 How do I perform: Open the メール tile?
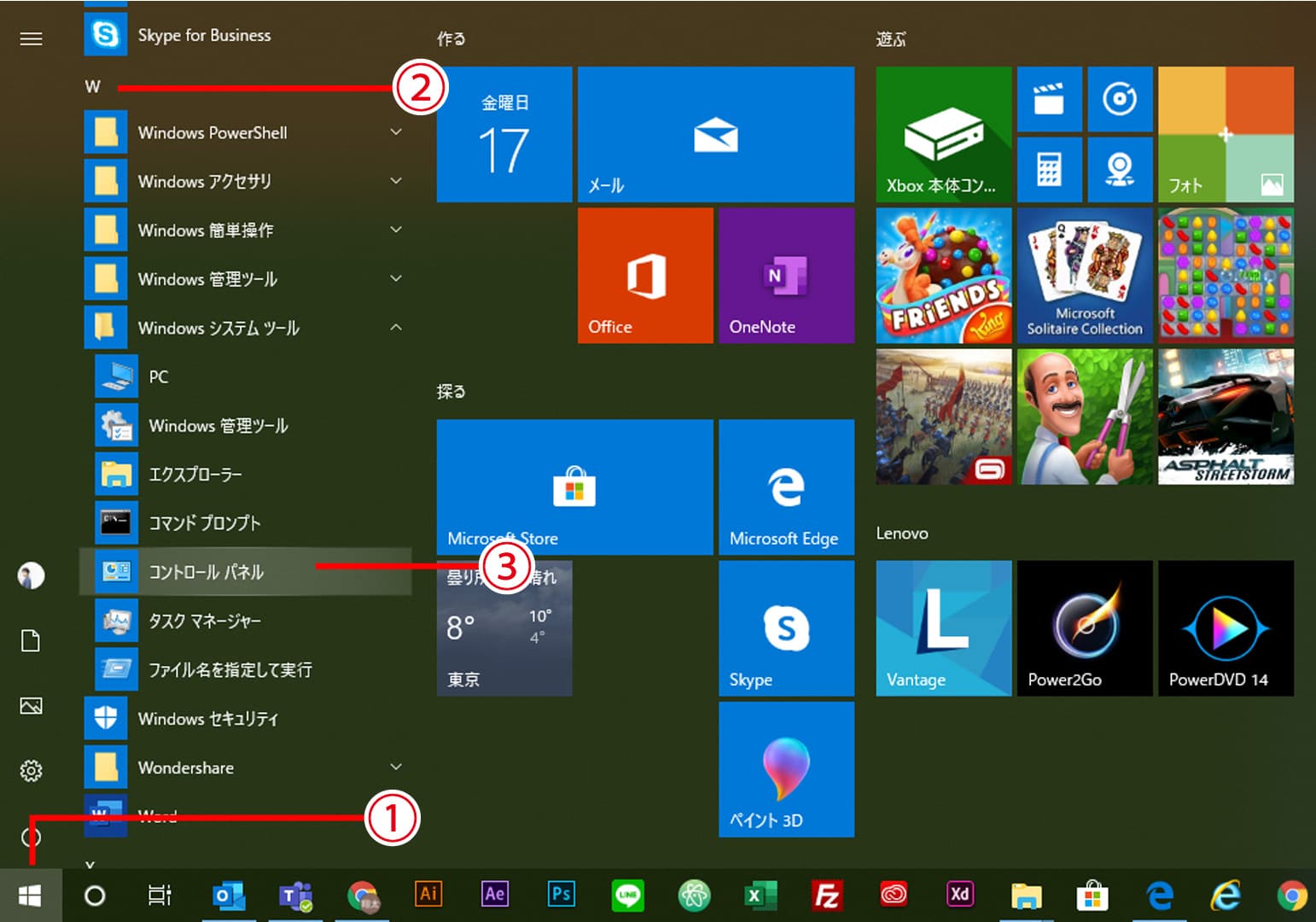(x=716, y=134)
